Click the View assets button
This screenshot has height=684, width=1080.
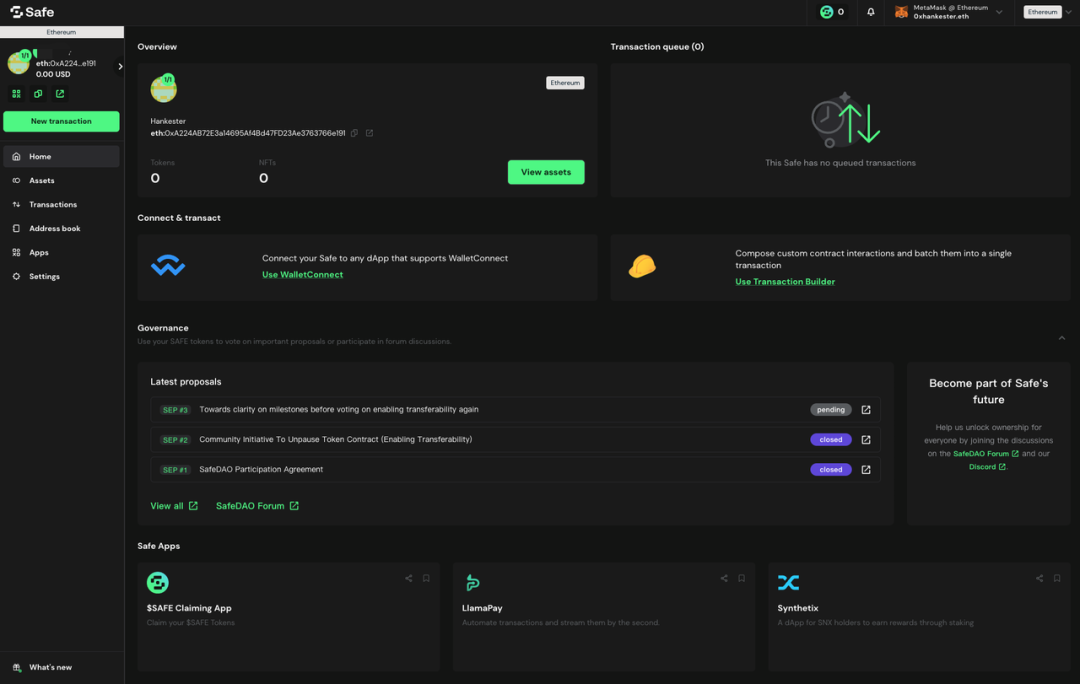(546, 172)
